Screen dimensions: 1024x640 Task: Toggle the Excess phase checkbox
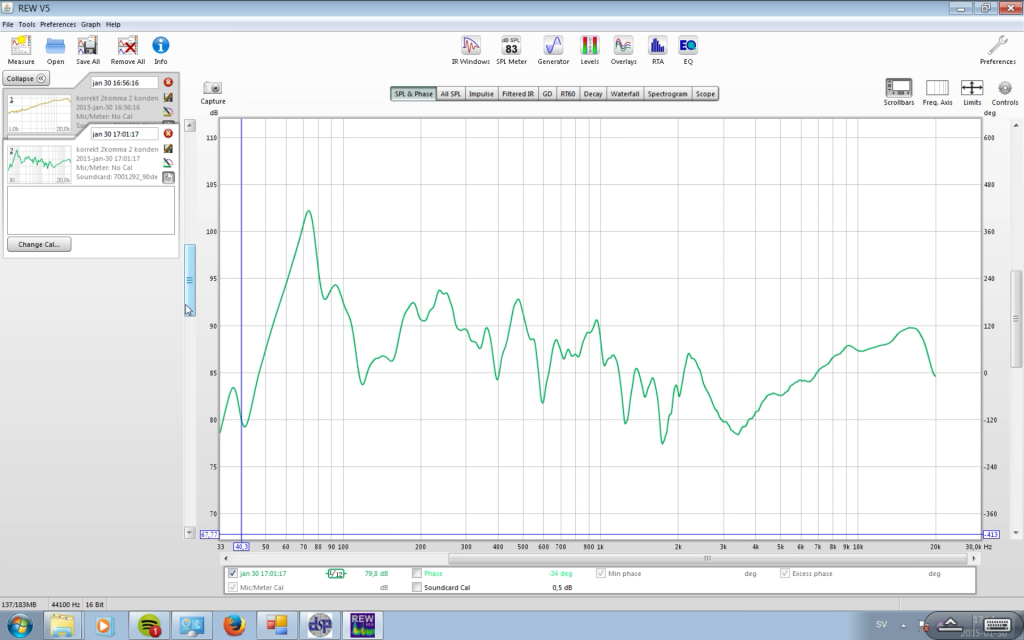pos(785,573)
